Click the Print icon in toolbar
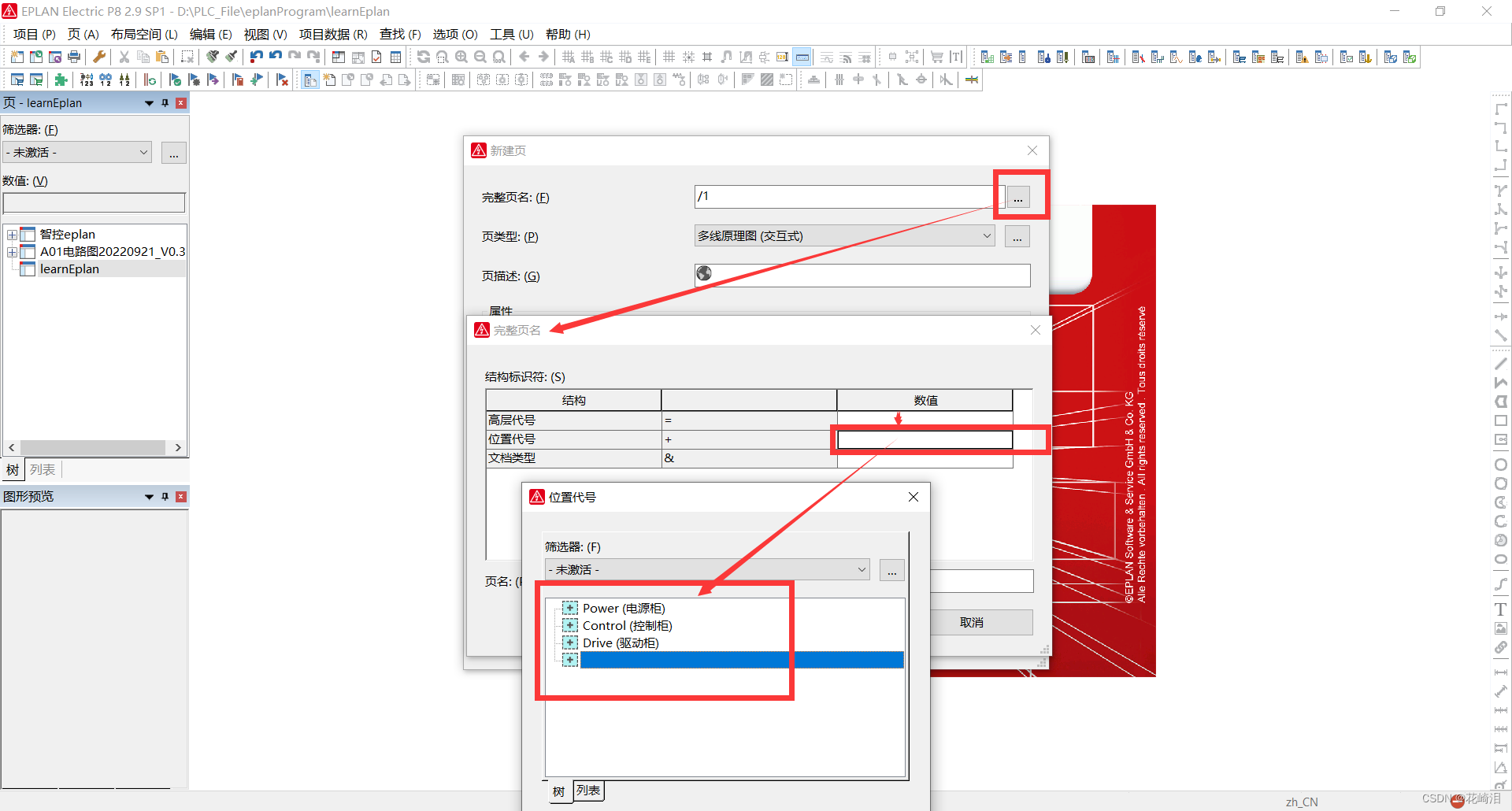The width and height of the screenshot is (1512, 811). 74,57
